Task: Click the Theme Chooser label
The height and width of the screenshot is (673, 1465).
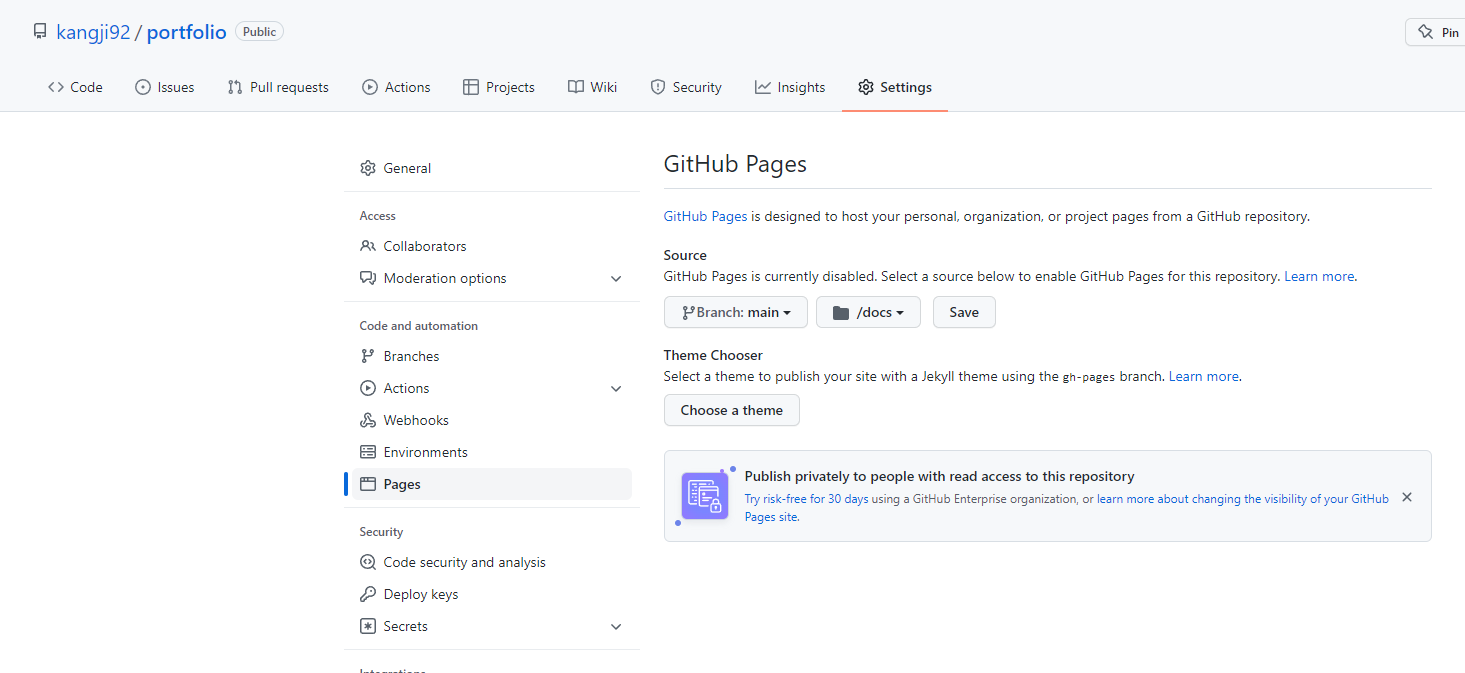Action: click(713, 355)
